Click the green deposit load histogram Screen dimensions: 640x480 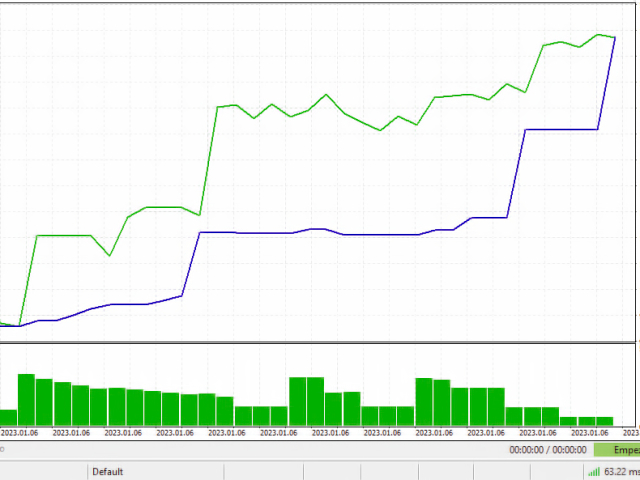click(306, 400)
